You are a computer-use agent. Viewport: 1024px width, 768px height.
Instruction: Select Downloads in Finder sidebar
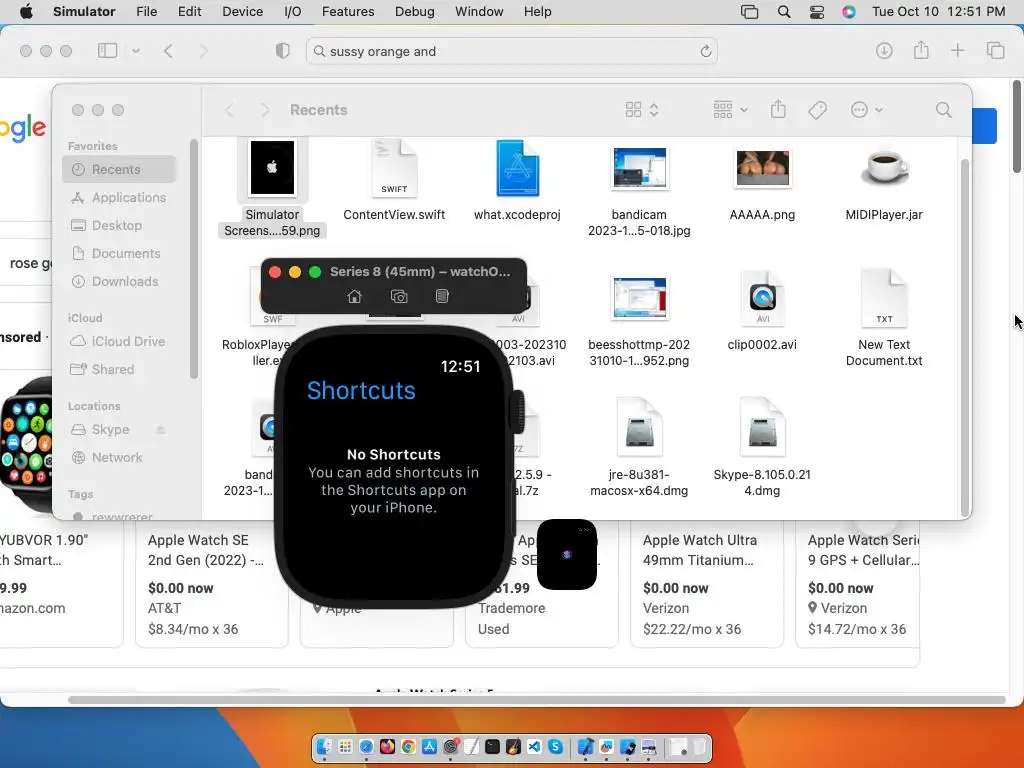point(120,281)
